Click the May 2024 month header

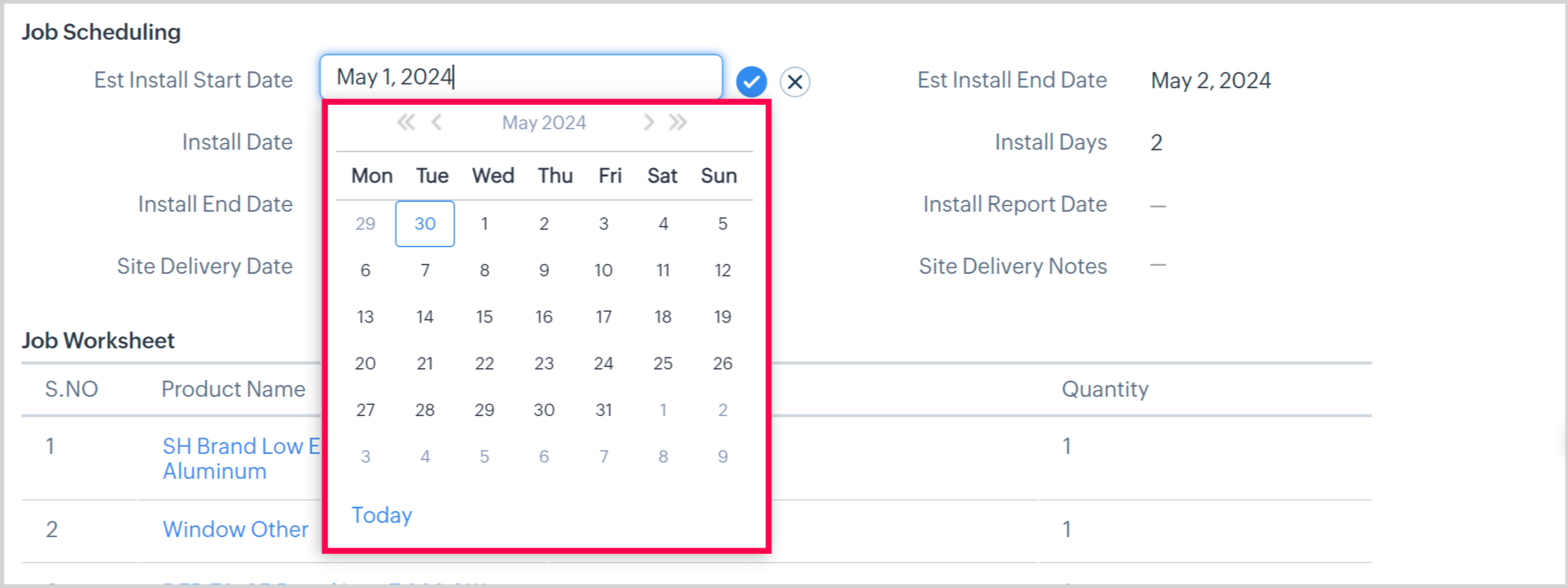tap(544, 122)
